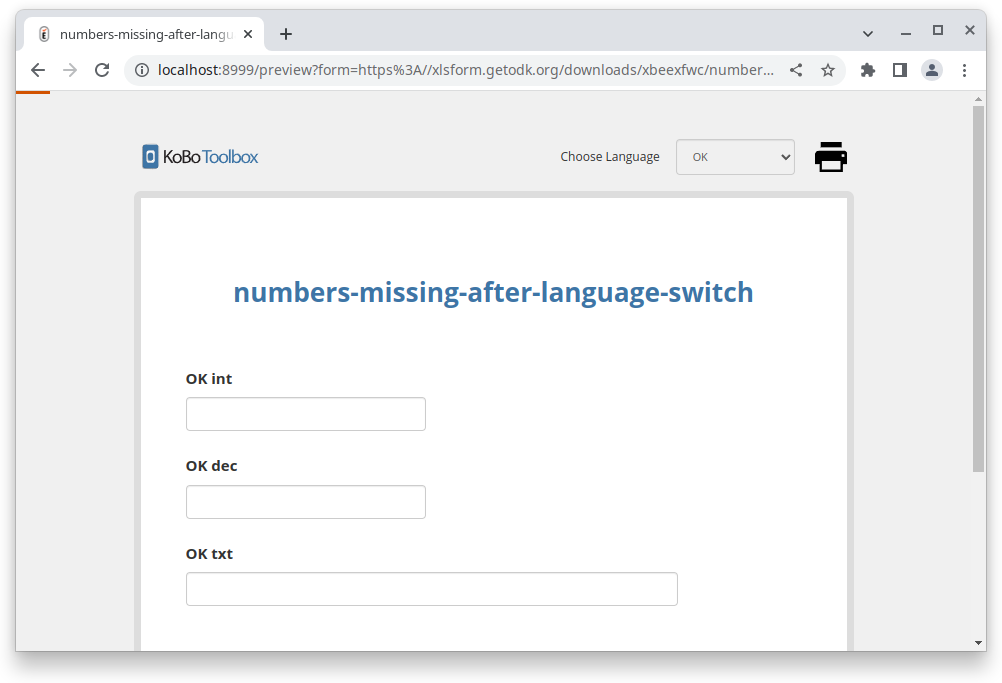Toggle the browser side panel
This screenshot has width=1002, height=683.
[x=900, y=70]
